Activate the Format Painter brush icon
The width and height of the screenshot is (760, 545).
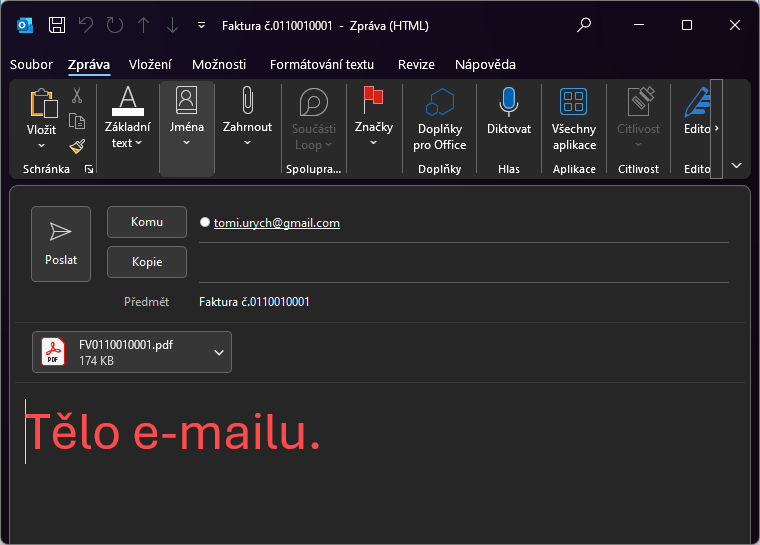77,146
